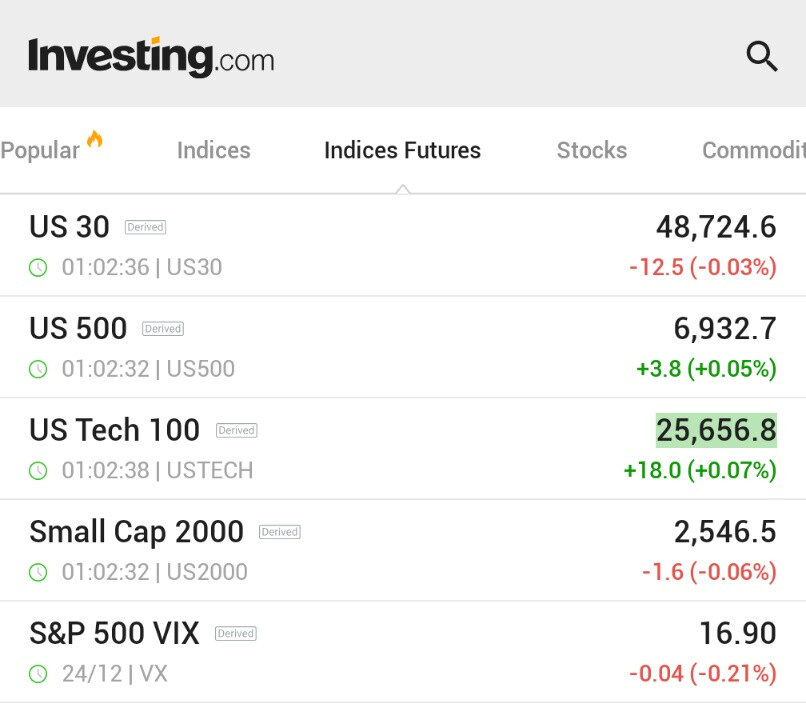Screen dimensions: 806x715
Task: Open the US Tech 100 link
Action: (x=115, y=430)
